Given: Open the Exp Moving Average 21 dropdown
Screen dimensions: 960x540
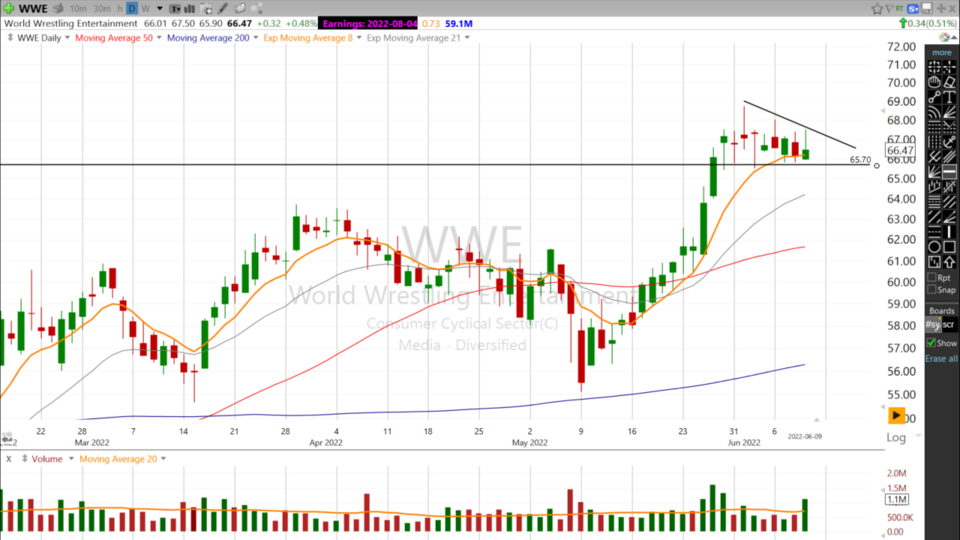Looking at the screenshot, I should click(x=467, y=38).
